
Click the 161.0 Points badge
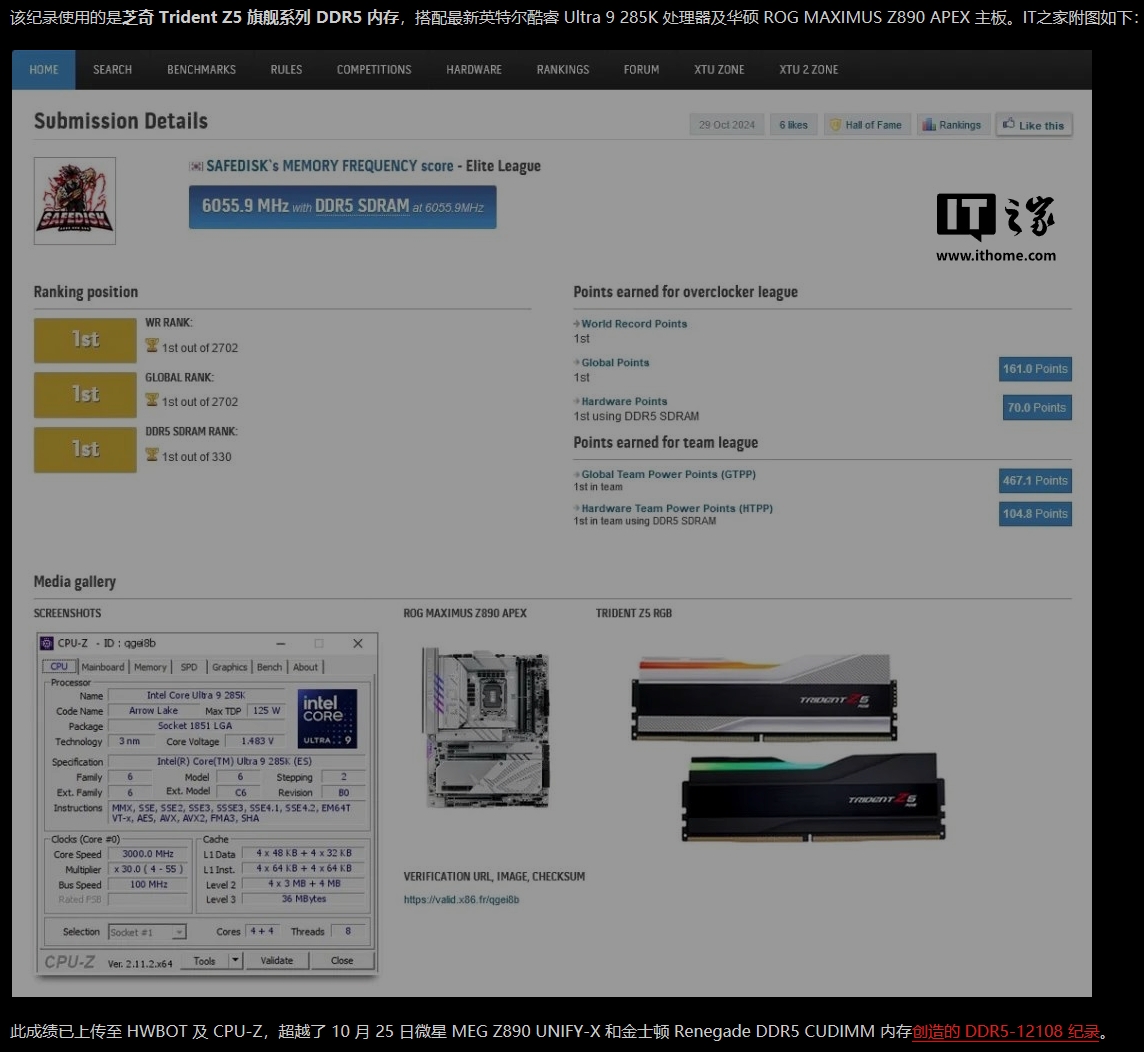point(1035,369)
